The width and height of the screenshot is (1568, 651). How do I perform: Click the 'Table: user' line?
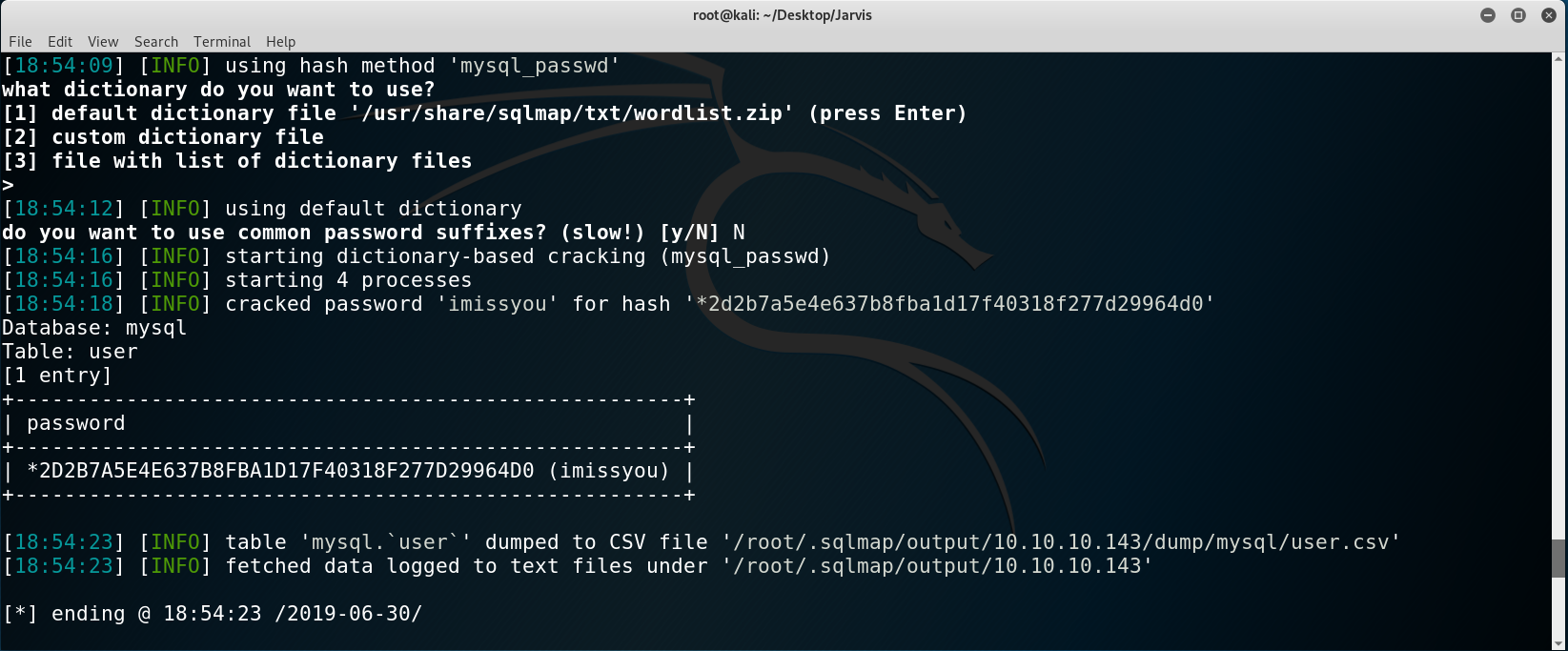coord(70,352)
